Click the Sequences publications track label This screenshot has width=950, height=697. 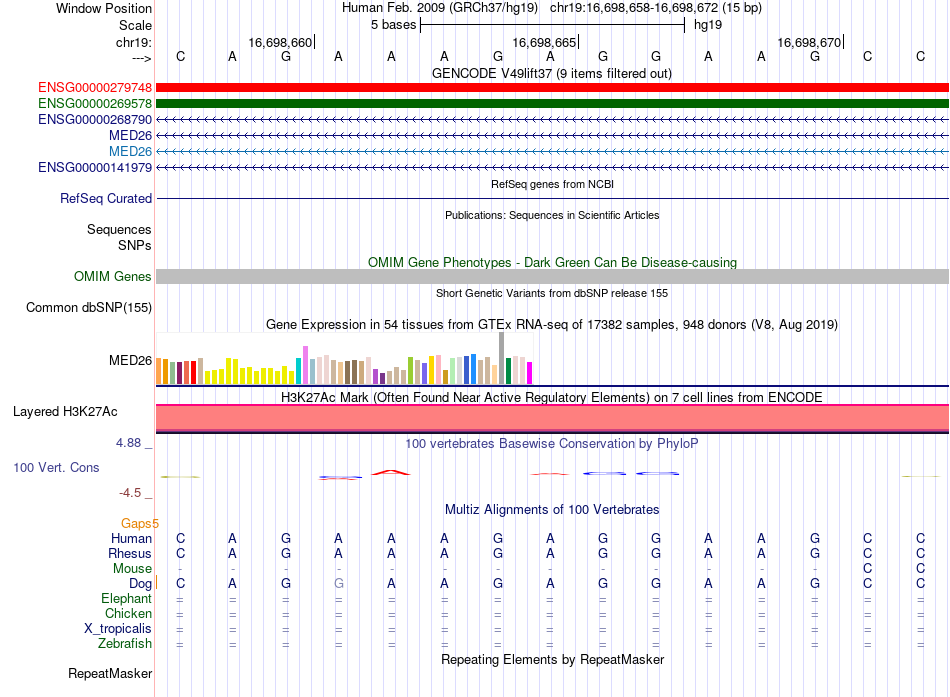tap(119, 229)
